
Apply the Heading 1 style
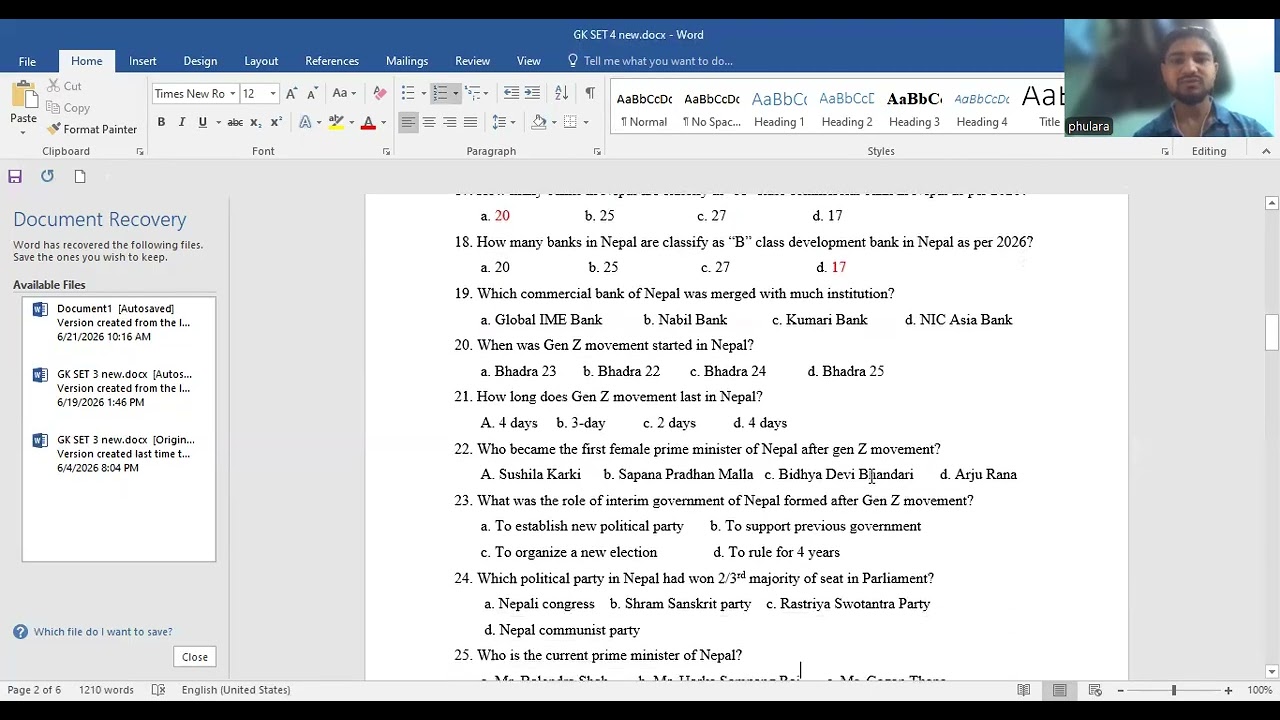click(779, 108)
